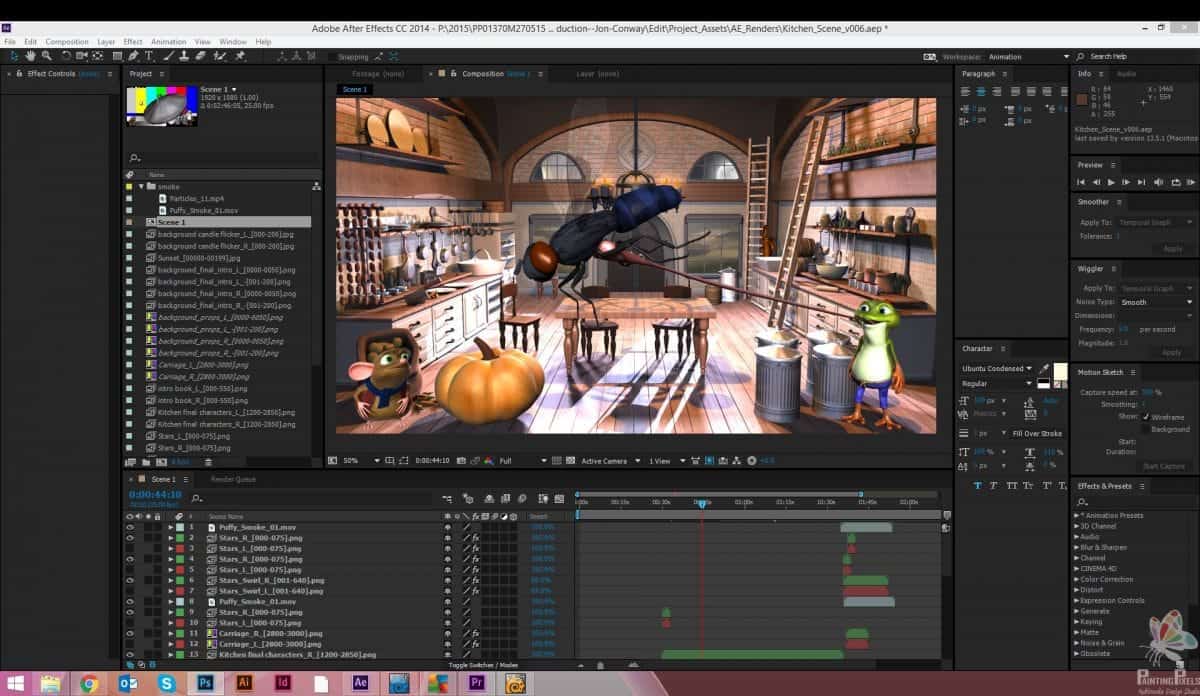Expand layer 6 Stars_Swirl_R properties
The width and height of the screenshot is (1200, 696).
171,580
